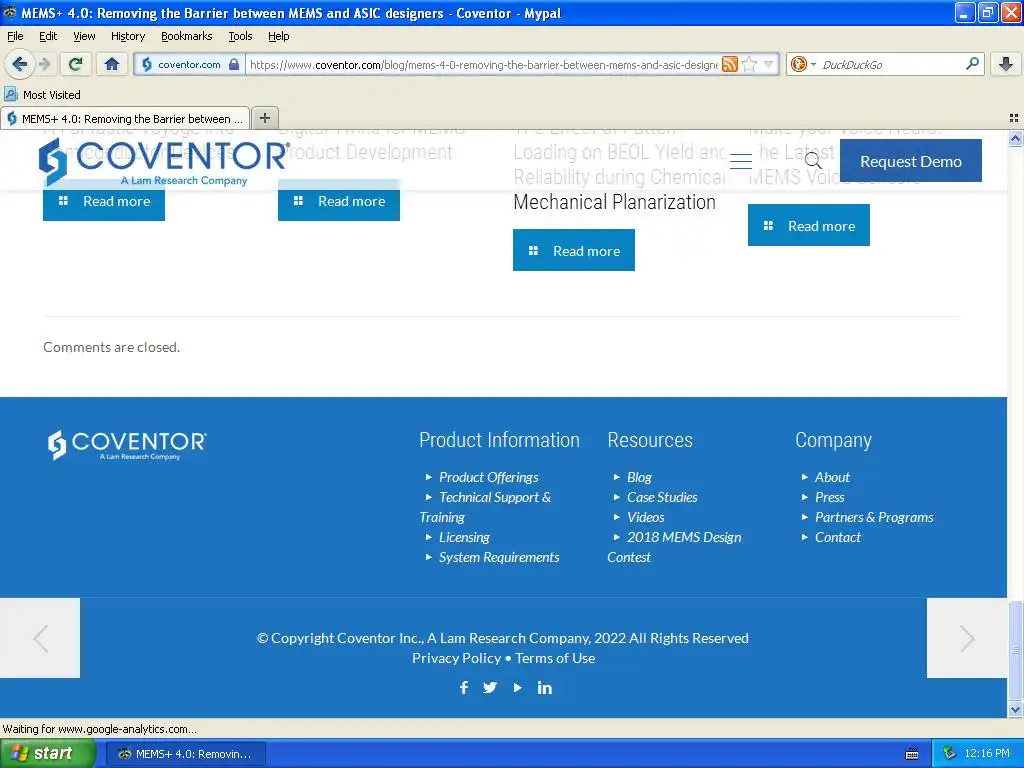Bookmark this page with the star icon
1024x768 pixels.
point(750,64)
